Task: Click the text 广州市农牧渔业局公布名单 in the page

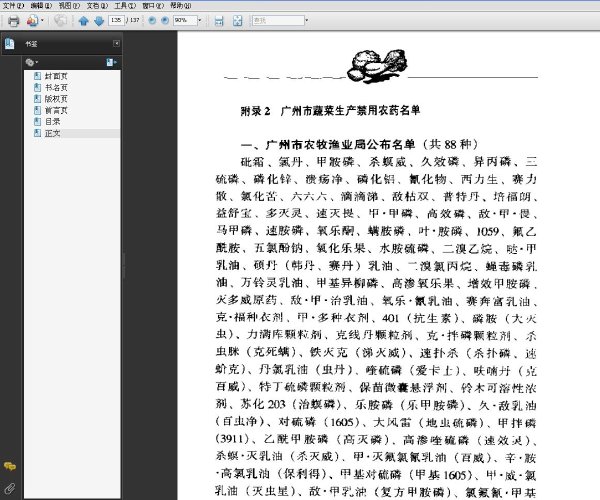Action: pyautogui.click(x=340, y=144)
